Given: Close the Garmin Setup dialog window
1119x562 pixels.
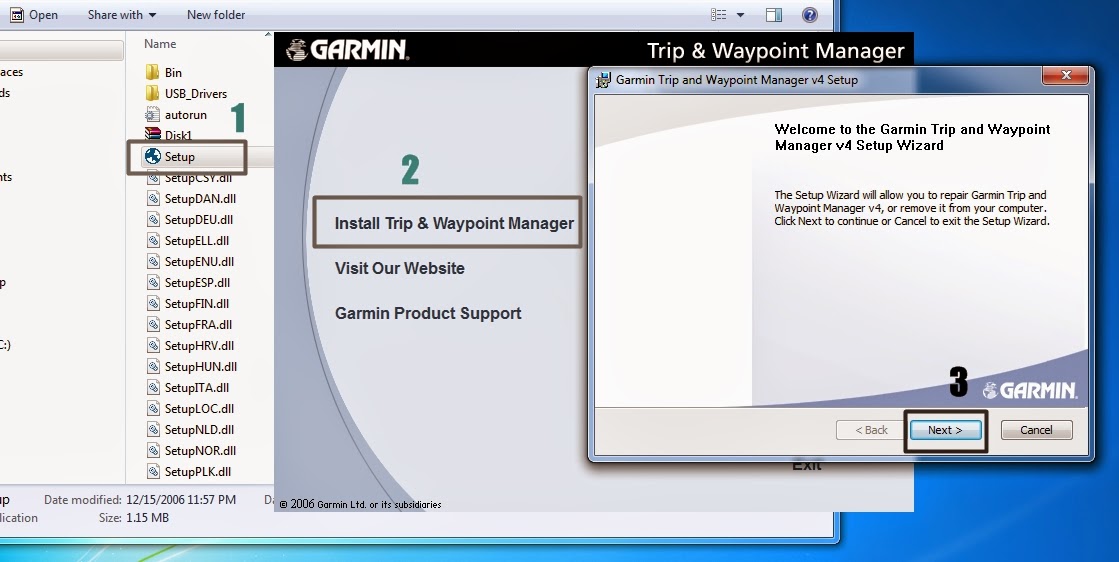Looking at the screenshot, I should pyautogui.click(x=1066, y=75).
